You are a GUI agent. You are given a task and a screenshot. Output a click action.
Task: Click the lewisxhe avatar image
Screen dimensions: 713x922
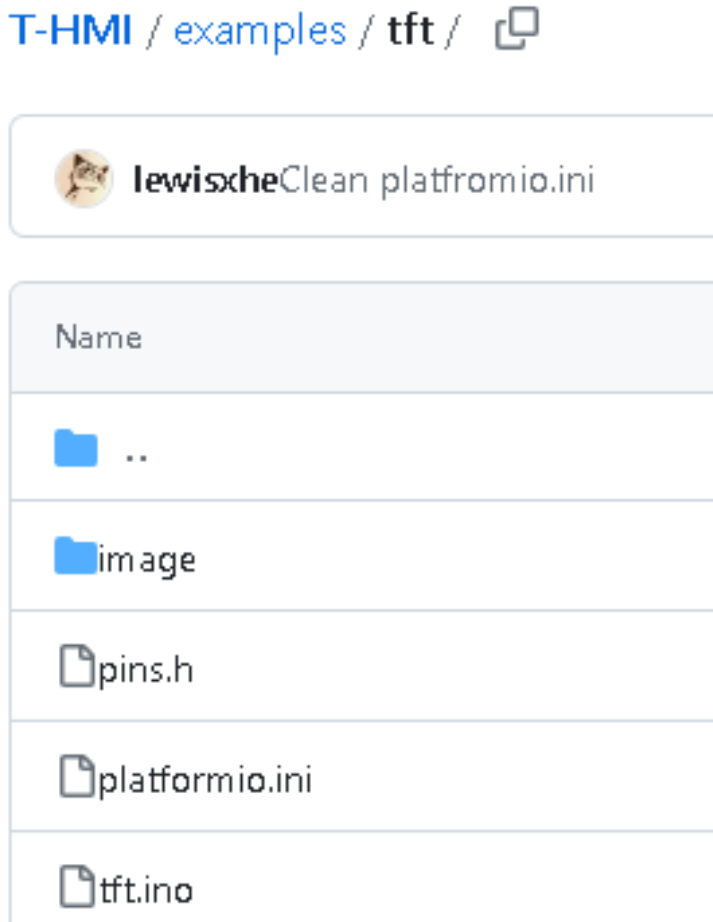[x=83, y=179]
